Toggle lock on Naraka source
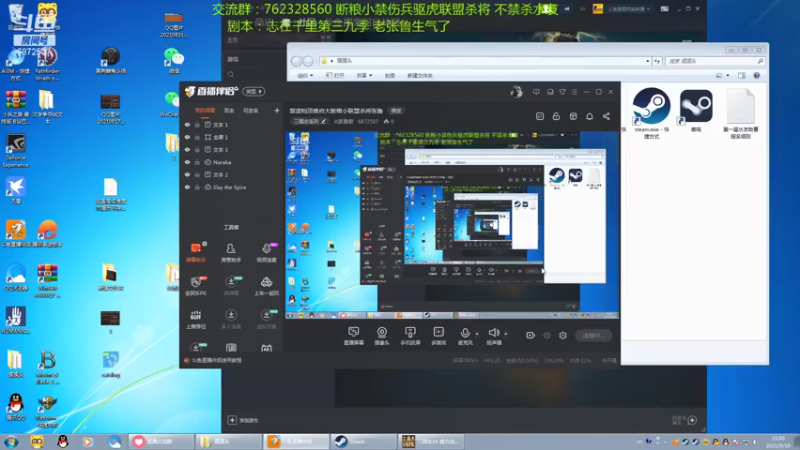Viewport: 800px width, 450px height. (x=197, y=162)
